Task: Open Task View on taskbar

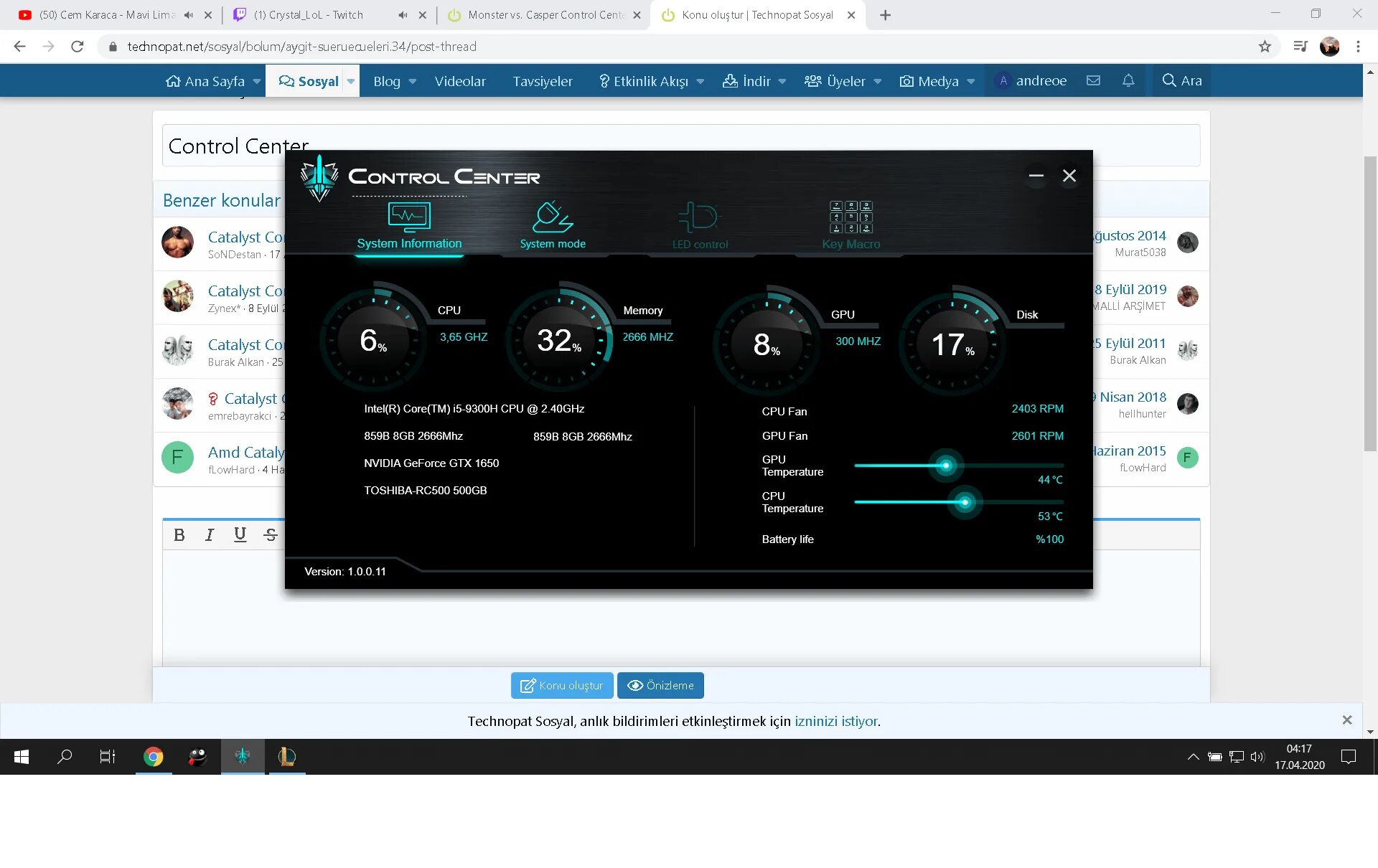Action: pos(108,757)
